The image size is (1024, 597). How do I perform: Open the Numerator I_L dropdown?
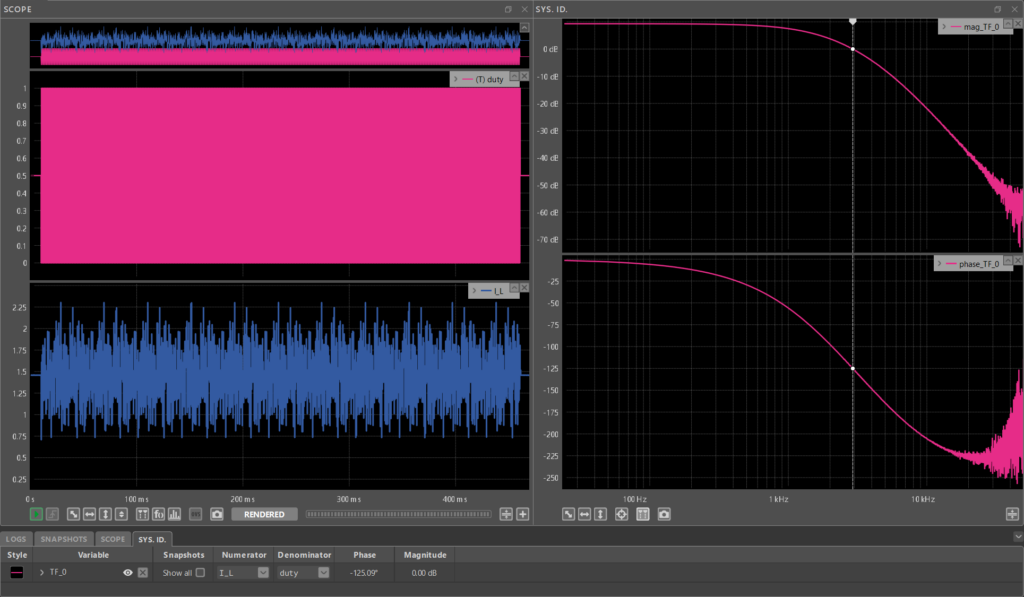243,573
